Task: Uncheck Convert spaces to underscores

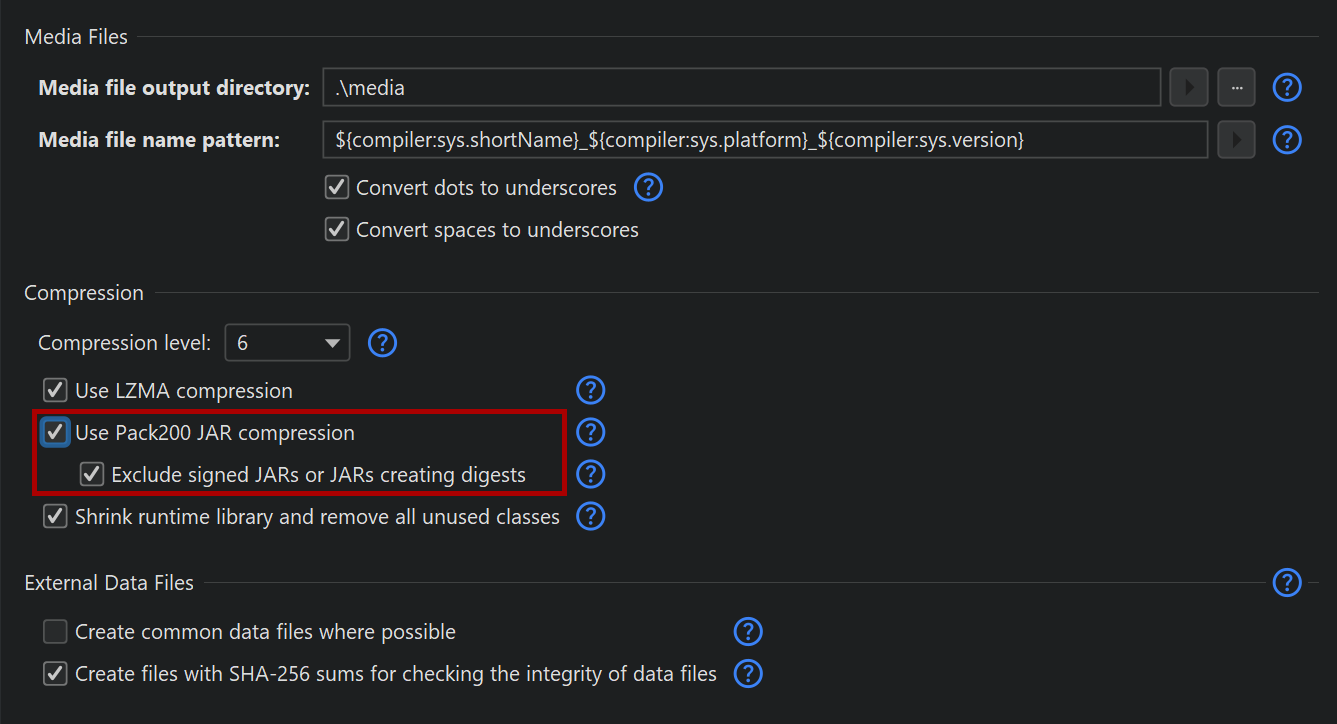Action: coord(337,229)
